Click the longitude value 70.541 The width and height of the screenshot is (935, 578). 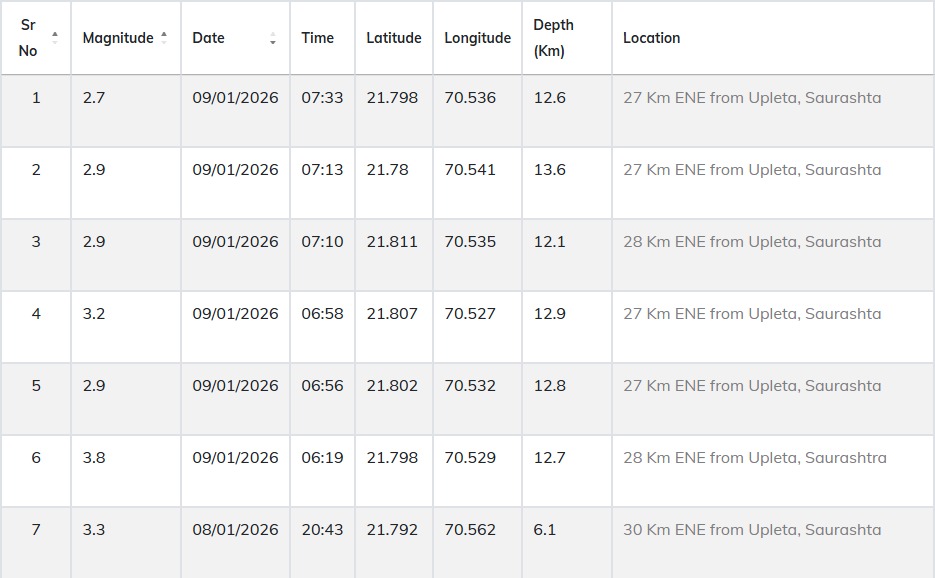click(470, 170)
